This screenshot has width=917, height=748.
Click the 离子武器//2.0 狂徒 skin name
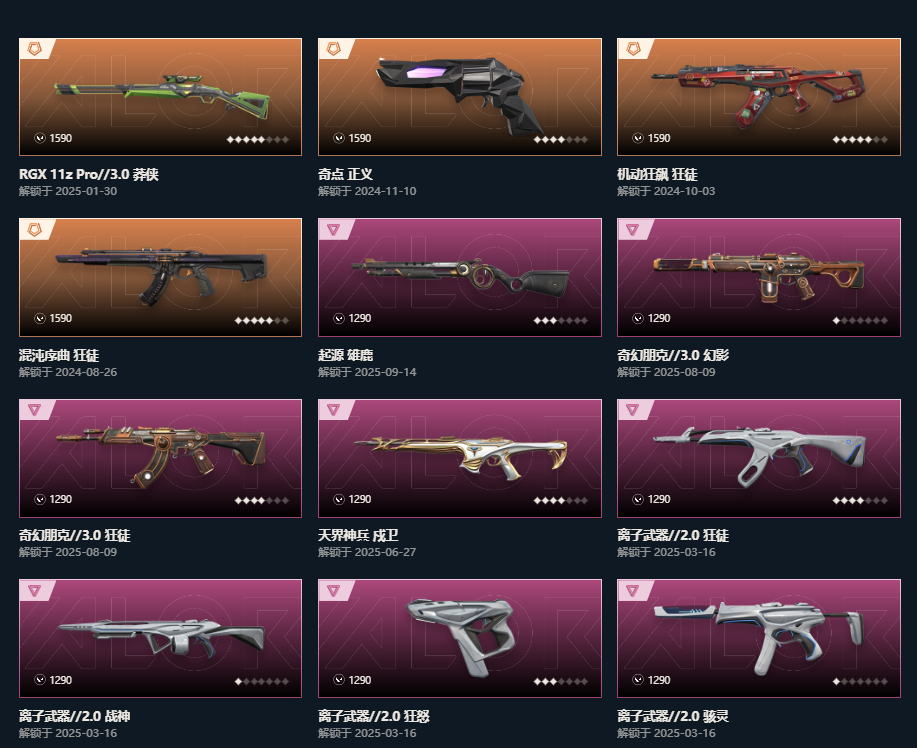pyautogui.click(x=673, y=535)
